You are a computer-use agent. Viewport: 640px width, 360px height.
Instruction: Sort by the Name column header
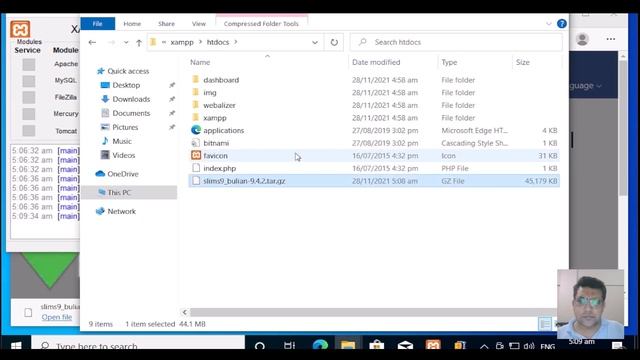pyautogui.click(x=200, y=62)
